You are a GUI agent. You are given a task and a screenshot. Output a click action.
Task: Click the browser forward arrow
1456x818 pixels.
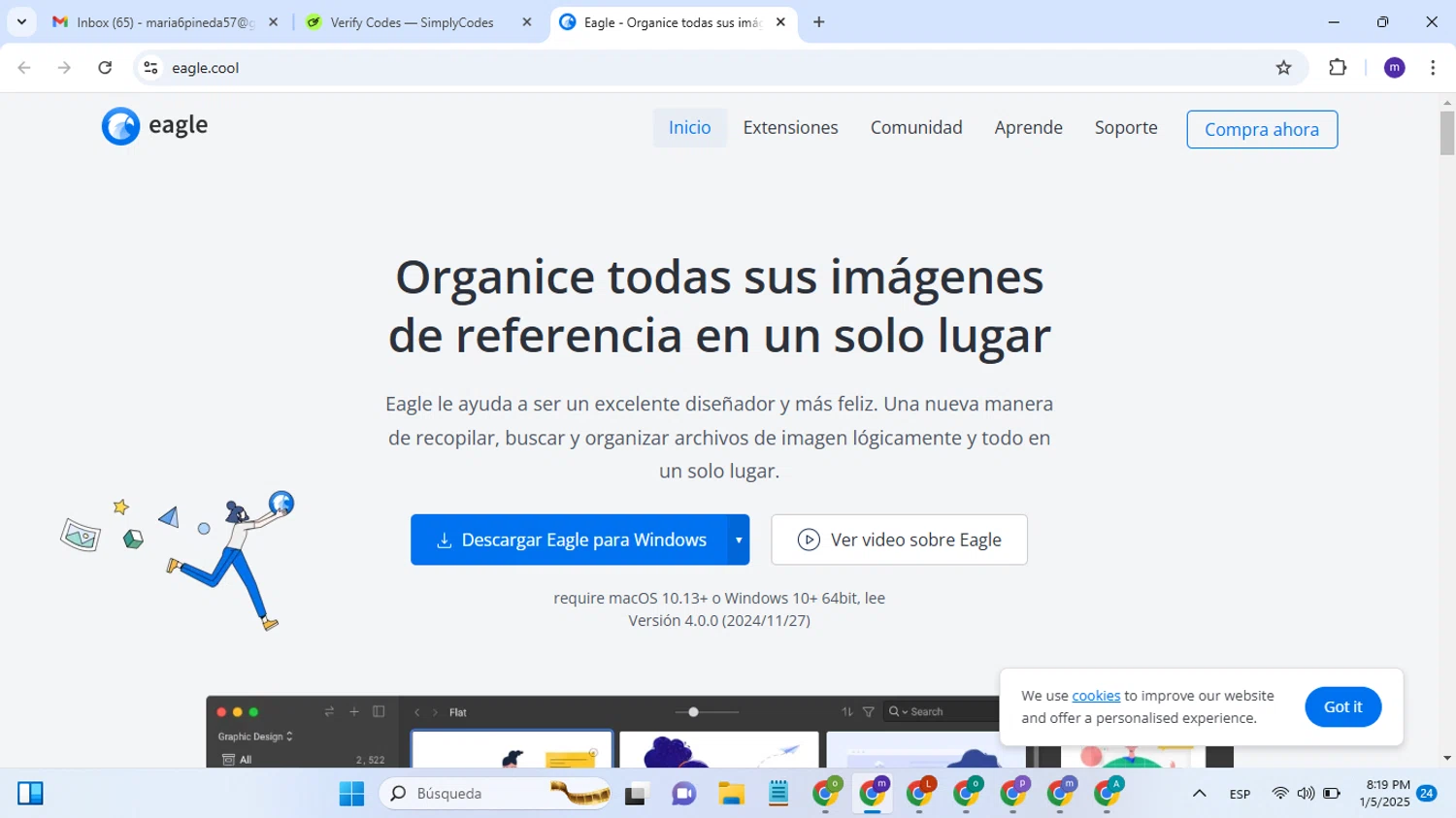pyautogui.click(x=64, y=68)
